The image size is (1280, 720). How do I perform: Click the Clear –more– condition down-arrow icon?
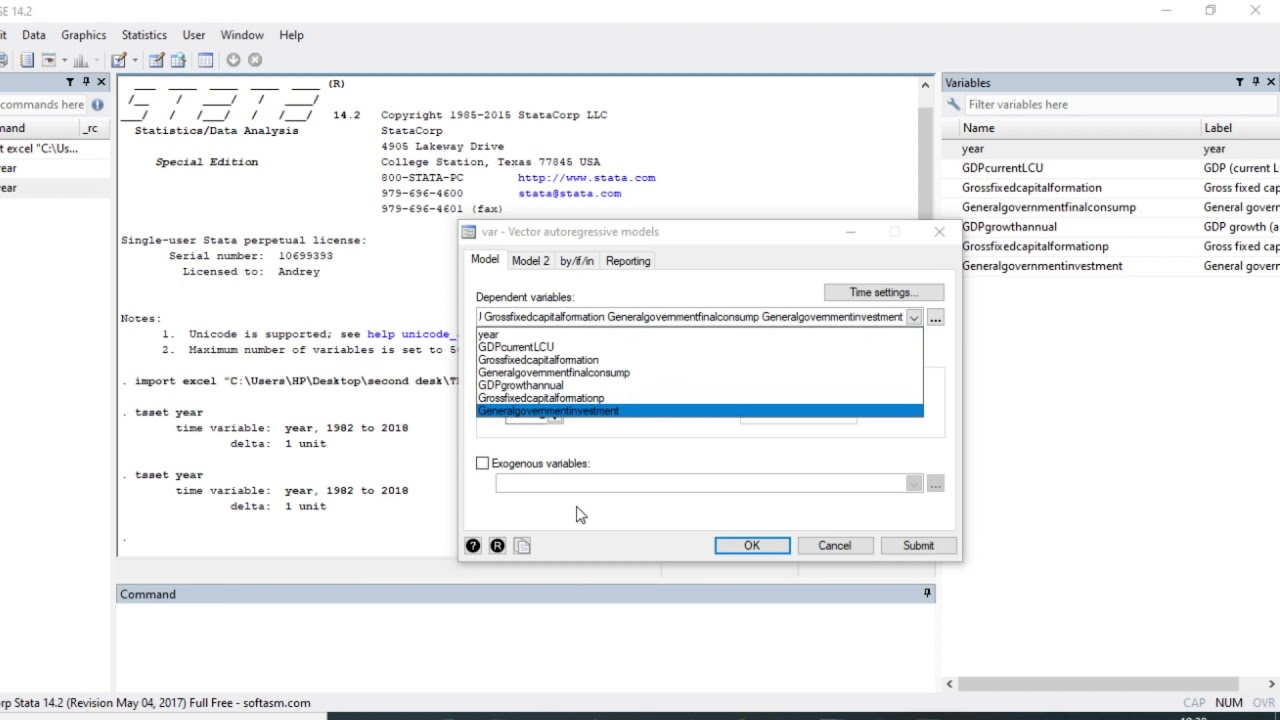(233, 60)
